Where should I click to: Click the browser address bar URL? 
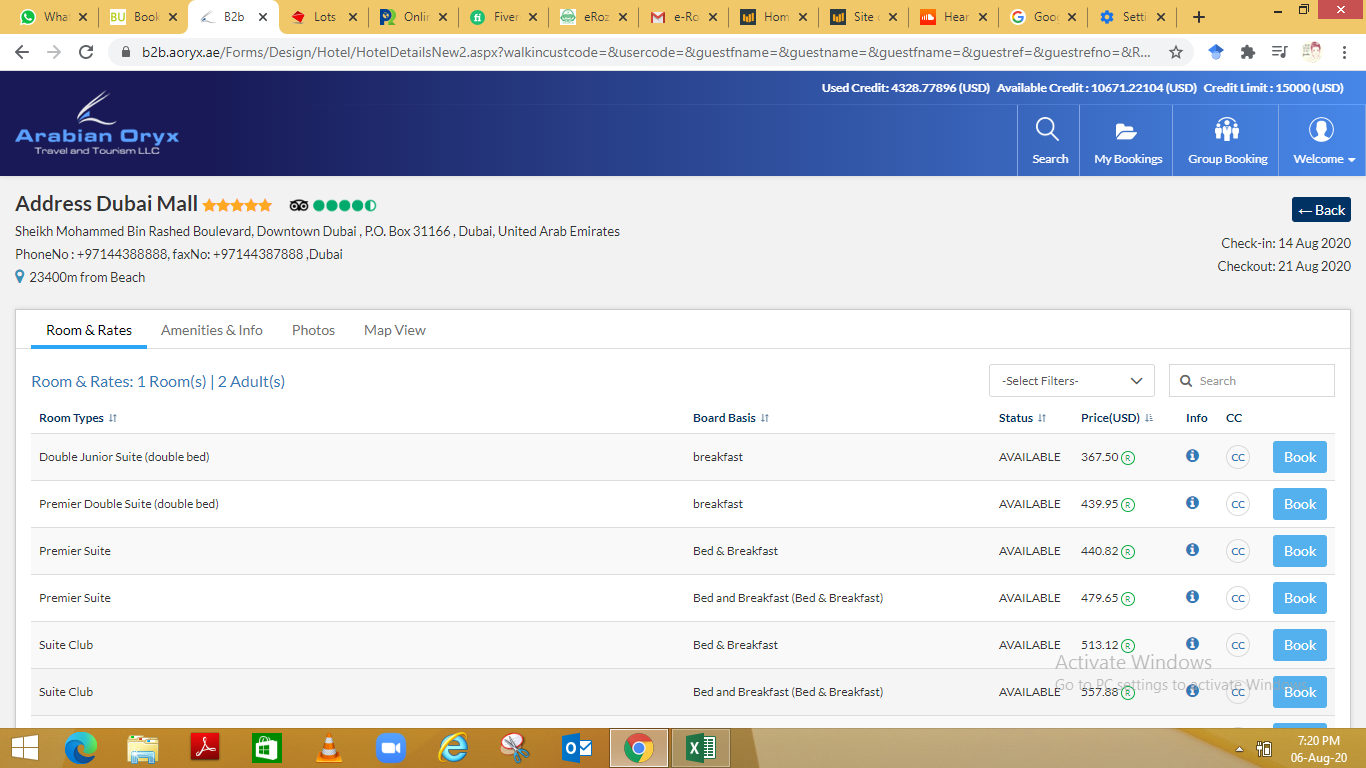(645, 52)
